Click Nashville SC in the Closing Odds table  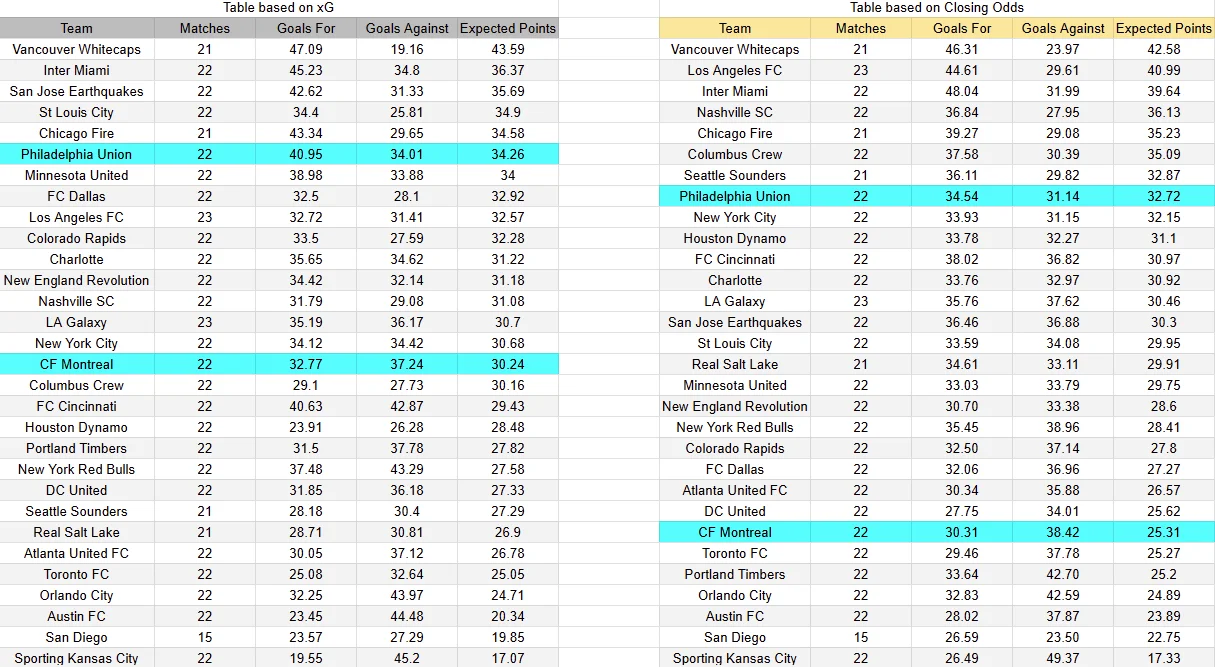click(x=735, y=112)
